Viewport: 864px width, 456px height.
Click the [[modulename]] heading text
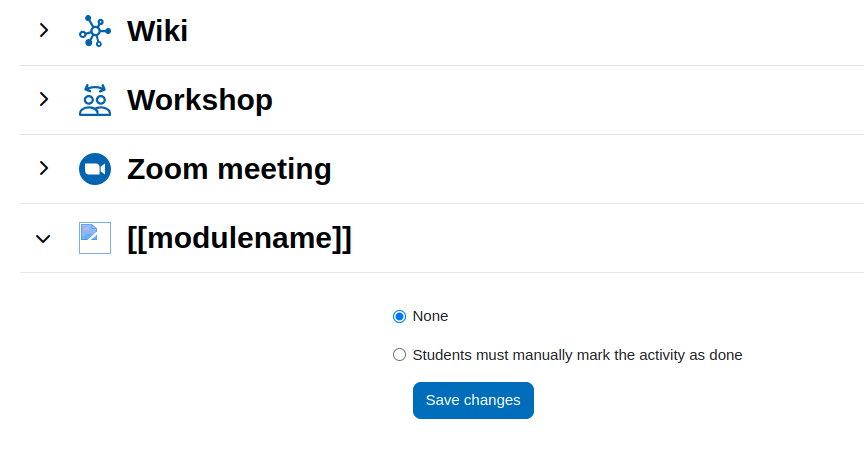(x=239, y=238)
